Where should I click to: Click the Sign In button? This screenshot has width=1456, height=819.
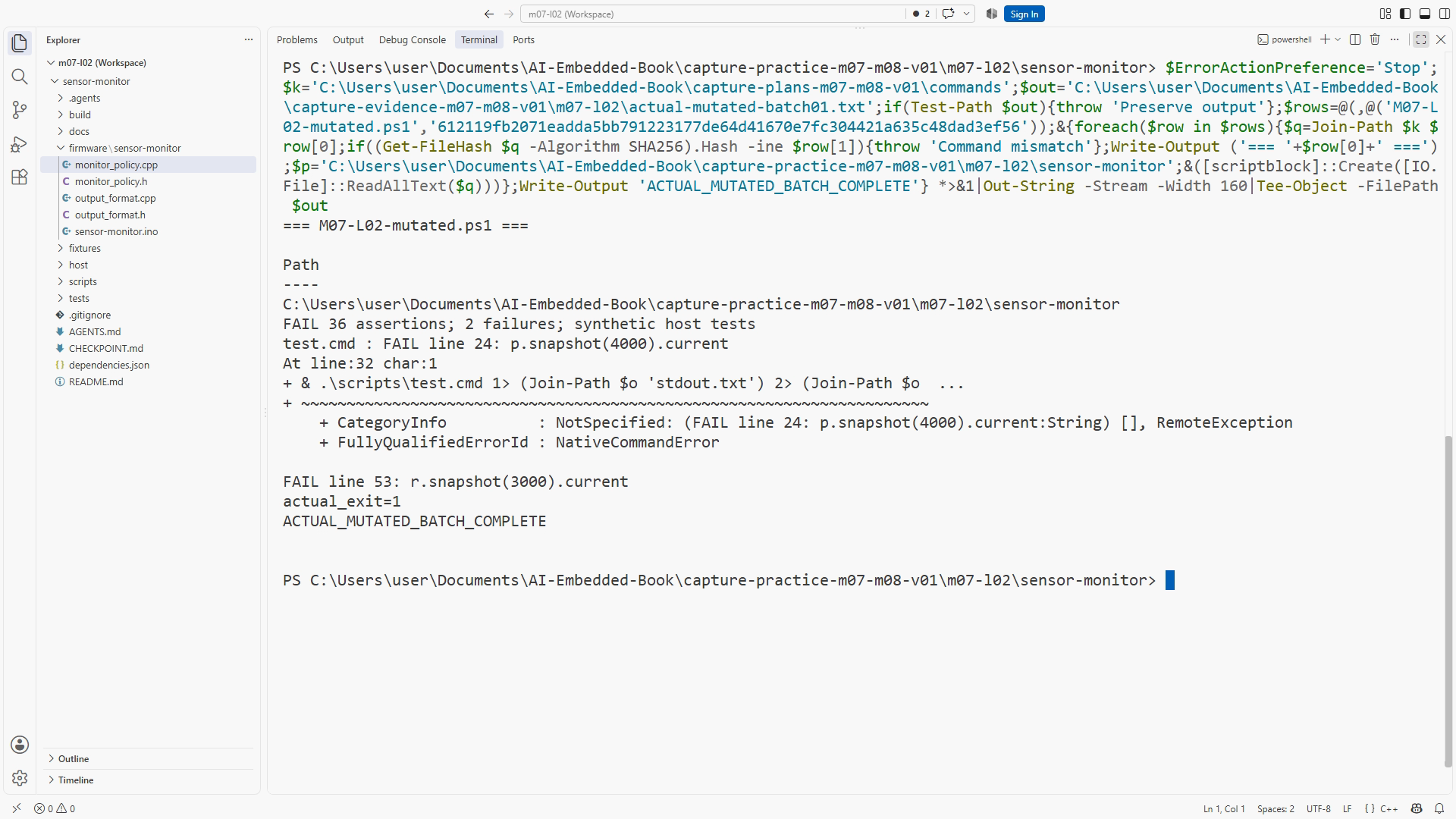tap(1024, 14)
